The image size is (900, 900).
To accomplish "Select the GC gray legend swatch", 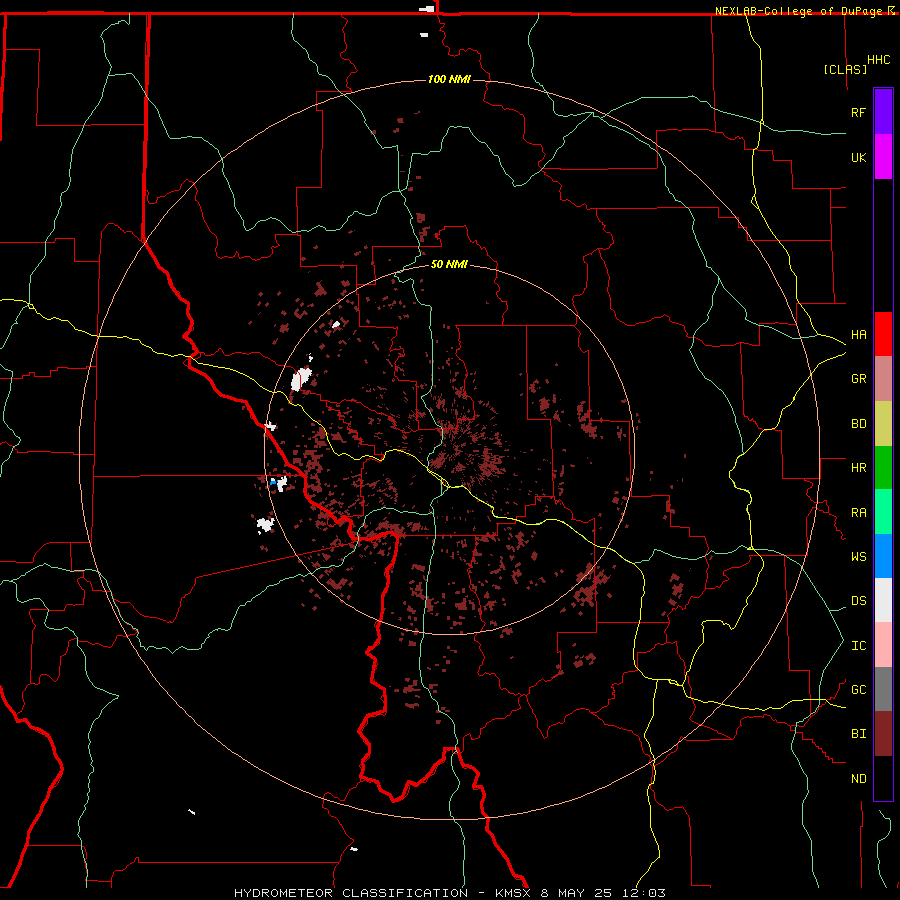I will (x=883, y=689).
